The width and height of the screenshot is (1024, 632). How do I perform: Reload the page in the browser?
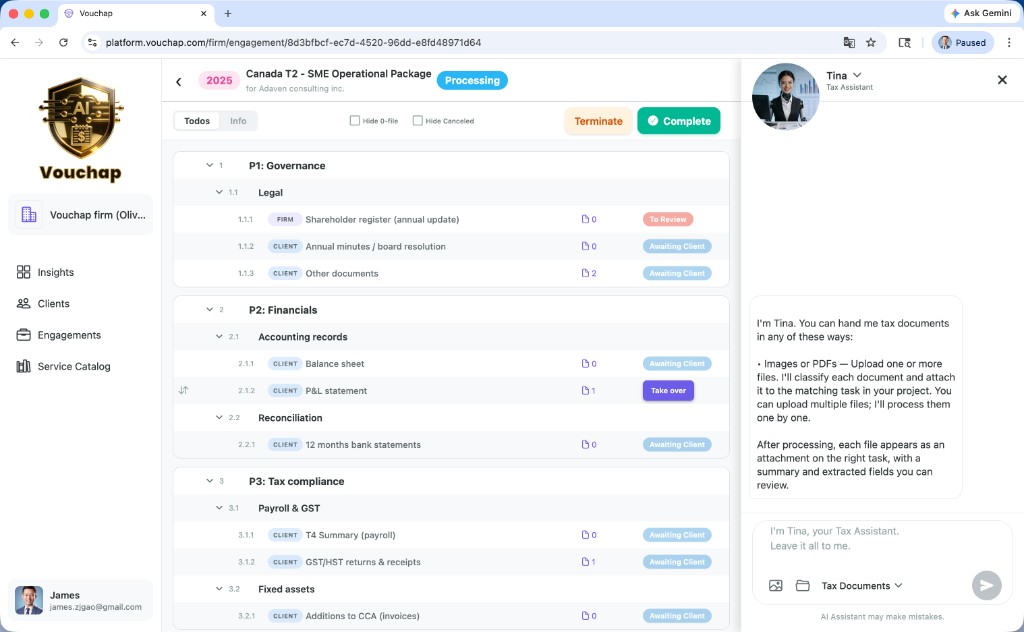(63, 42)
